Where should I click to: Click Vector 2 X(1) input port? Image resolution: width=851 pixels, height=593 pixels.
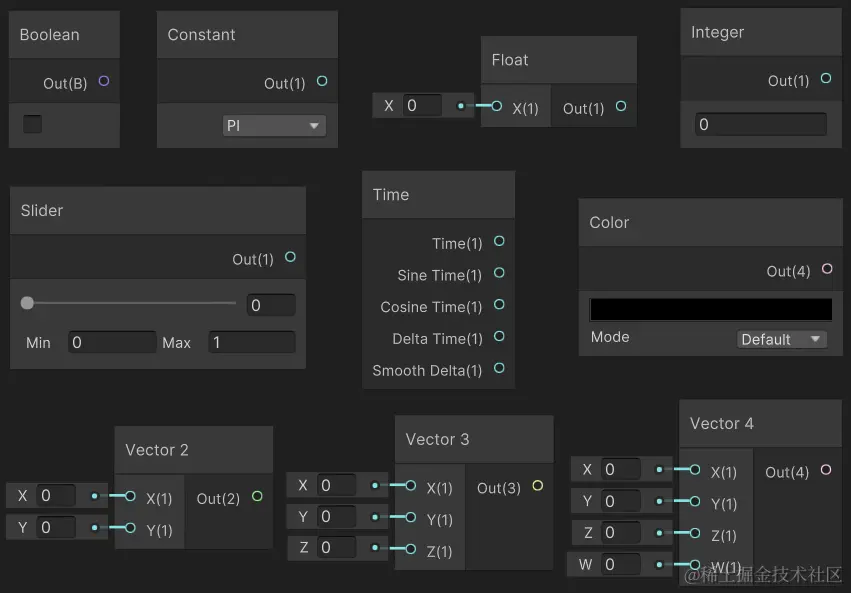tap(130, 496)
